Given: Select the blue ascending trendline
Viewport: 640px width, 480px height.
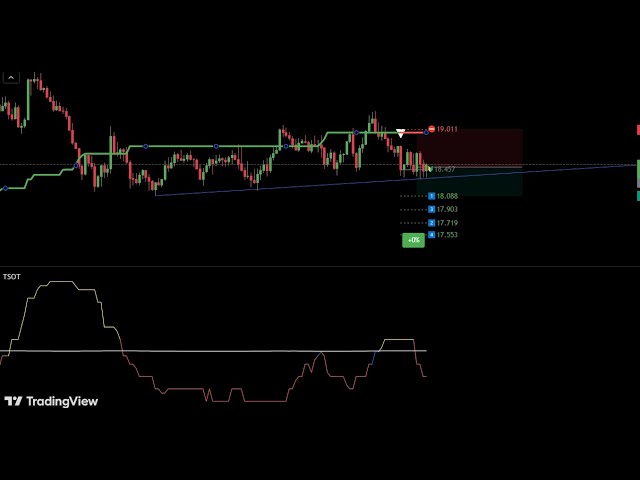Looking at the screenshot, I should coord(396,180).
